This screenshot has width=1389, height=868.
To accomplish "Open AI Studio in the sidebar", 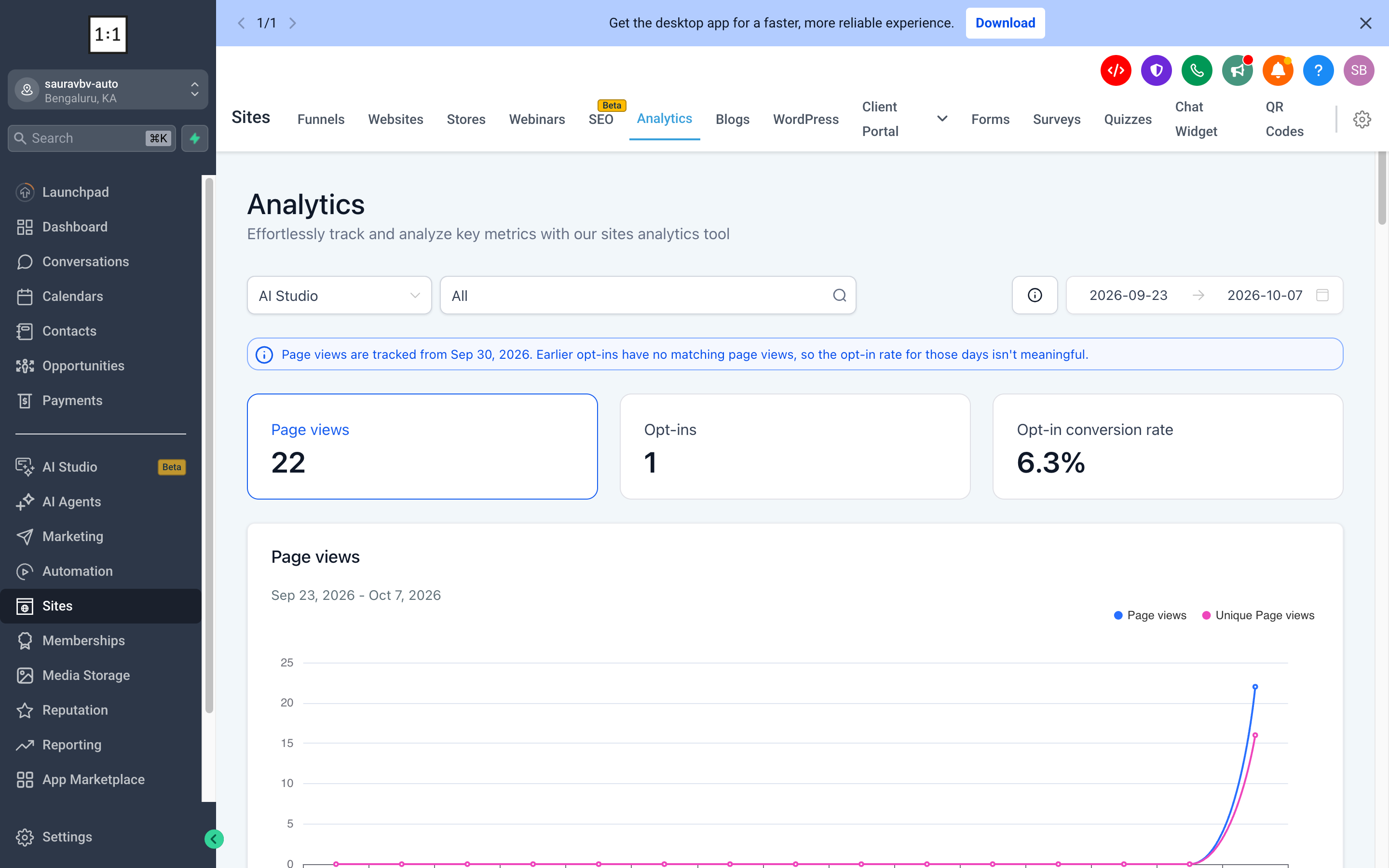I will coord(100,467).
